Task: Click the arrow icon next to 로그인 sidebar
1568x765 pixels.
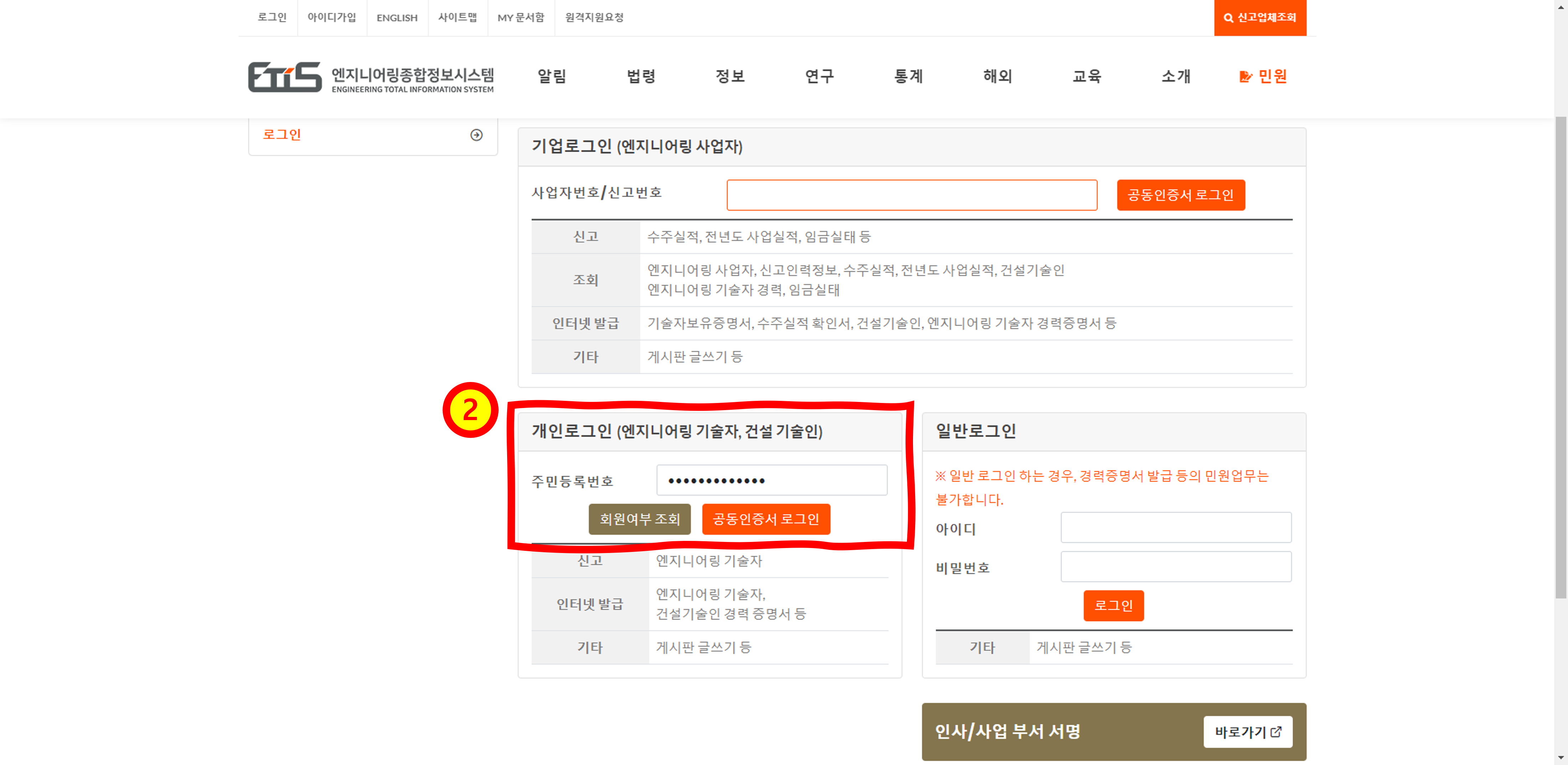Action: pyautogui.click(x=476, y=135)
